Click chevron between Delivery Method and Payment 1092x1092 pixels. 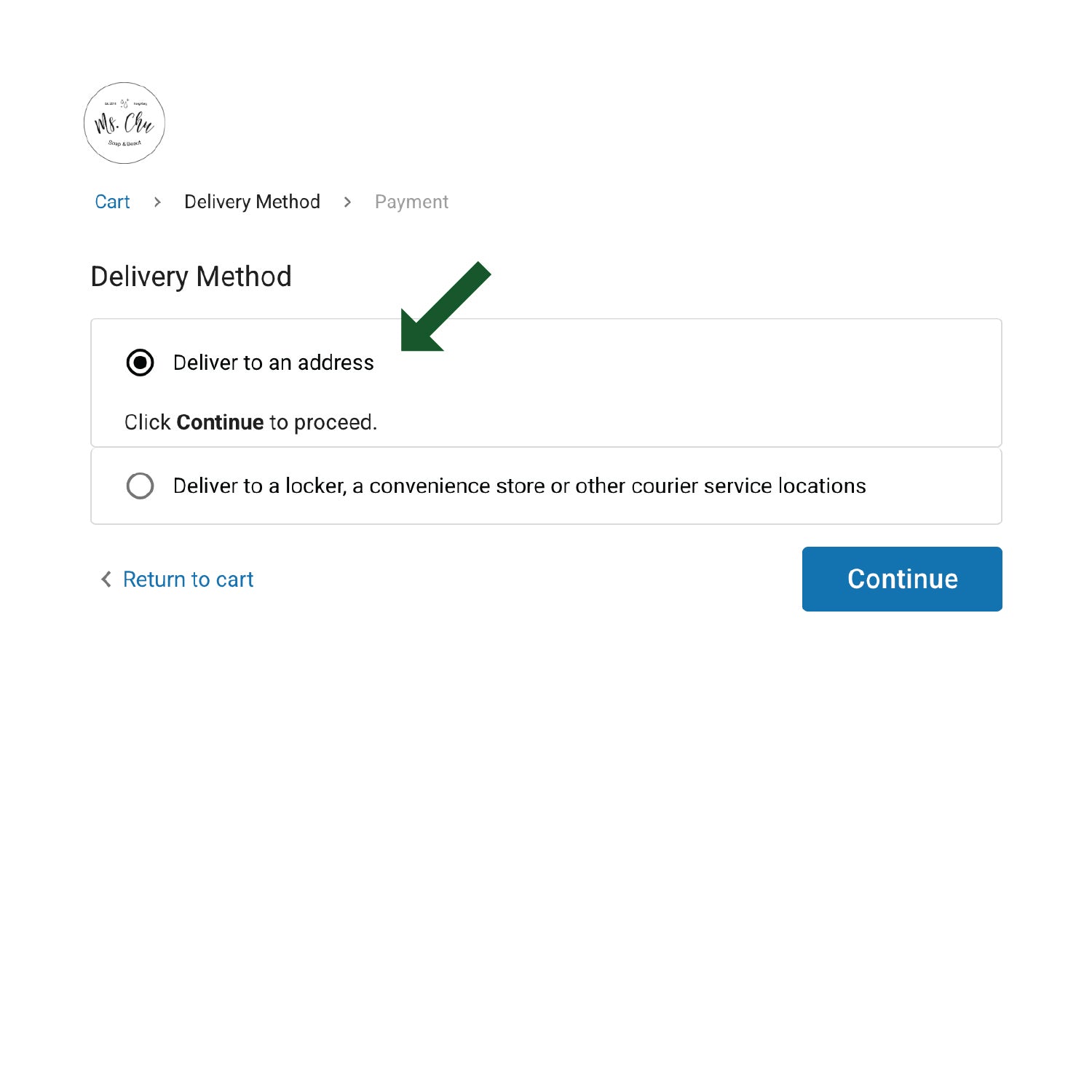pos(347,202)
